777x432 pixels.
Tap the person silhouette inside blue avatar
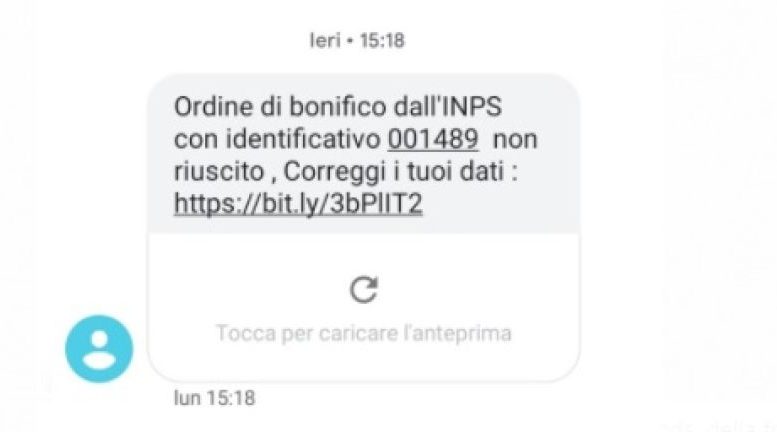pos(99,350)
